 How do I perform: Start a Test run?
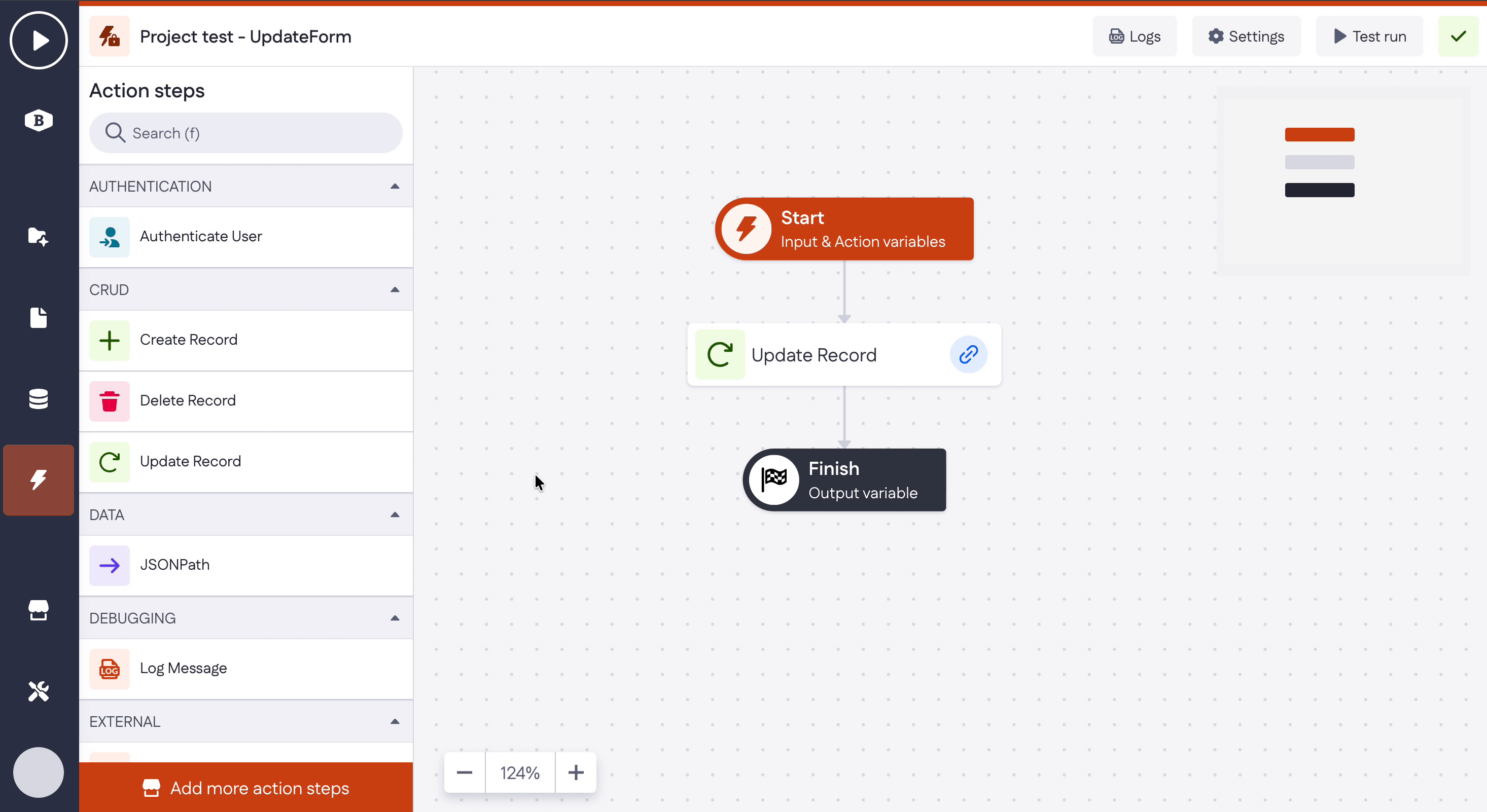tap(1369, 36)
